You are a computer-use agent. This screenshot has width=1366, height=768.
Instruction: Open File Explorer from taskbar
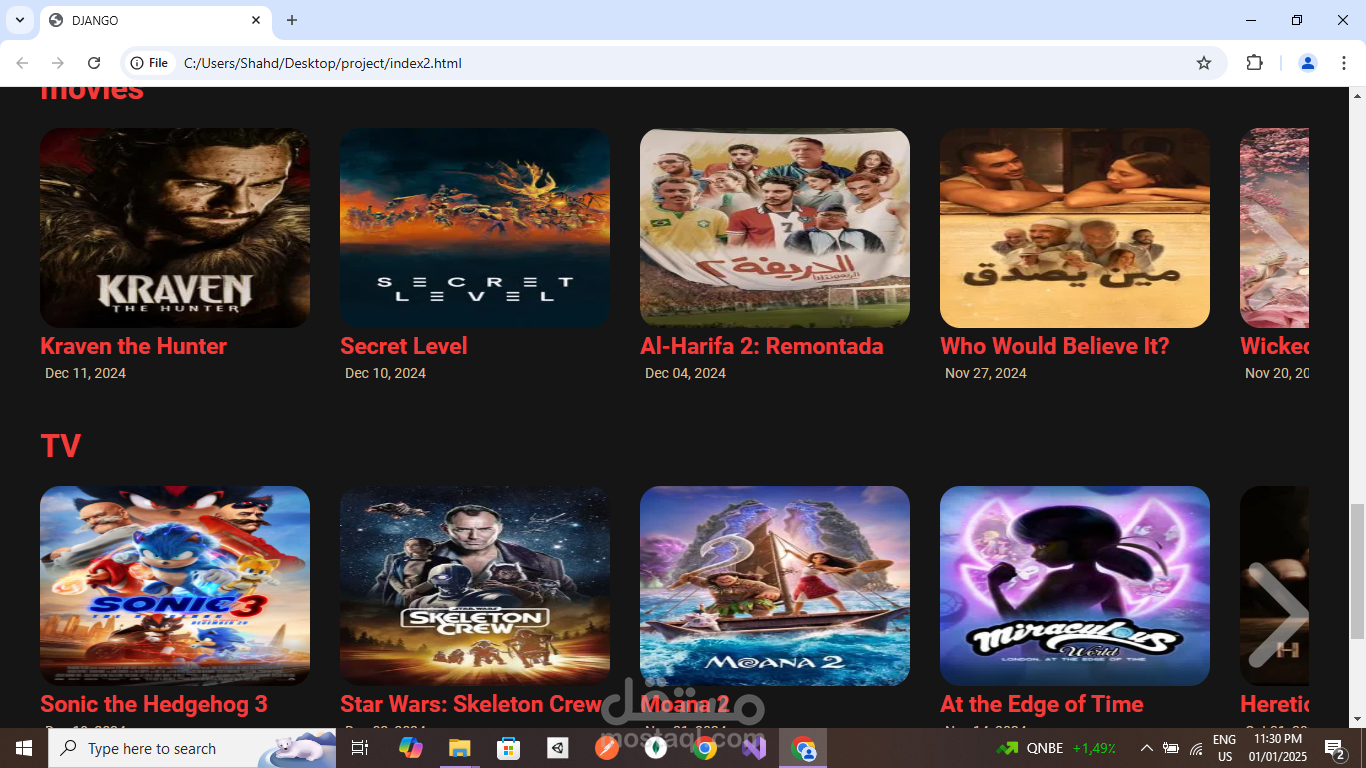click(x=459, y=748)
